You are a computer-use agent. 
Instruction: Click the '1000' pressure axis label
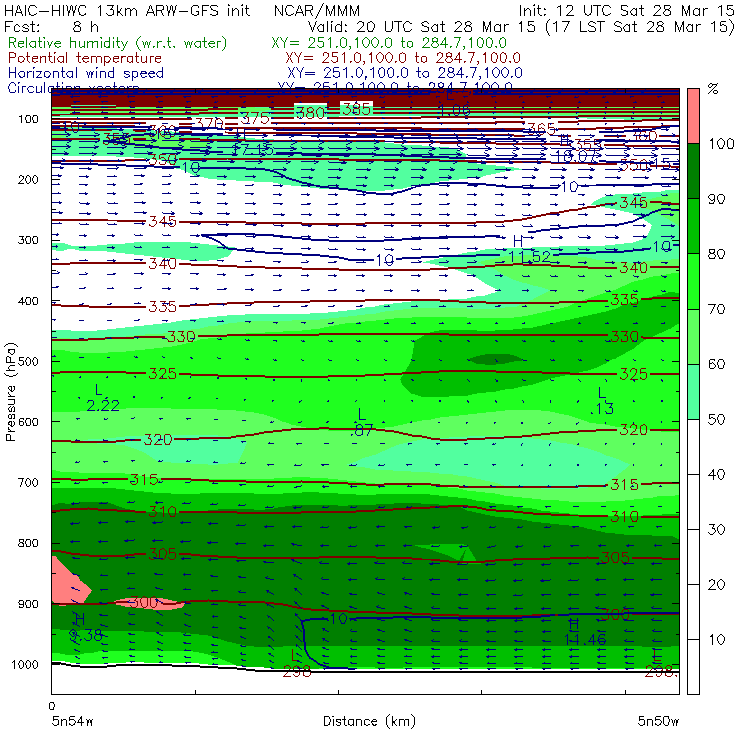tap(25, 664)
